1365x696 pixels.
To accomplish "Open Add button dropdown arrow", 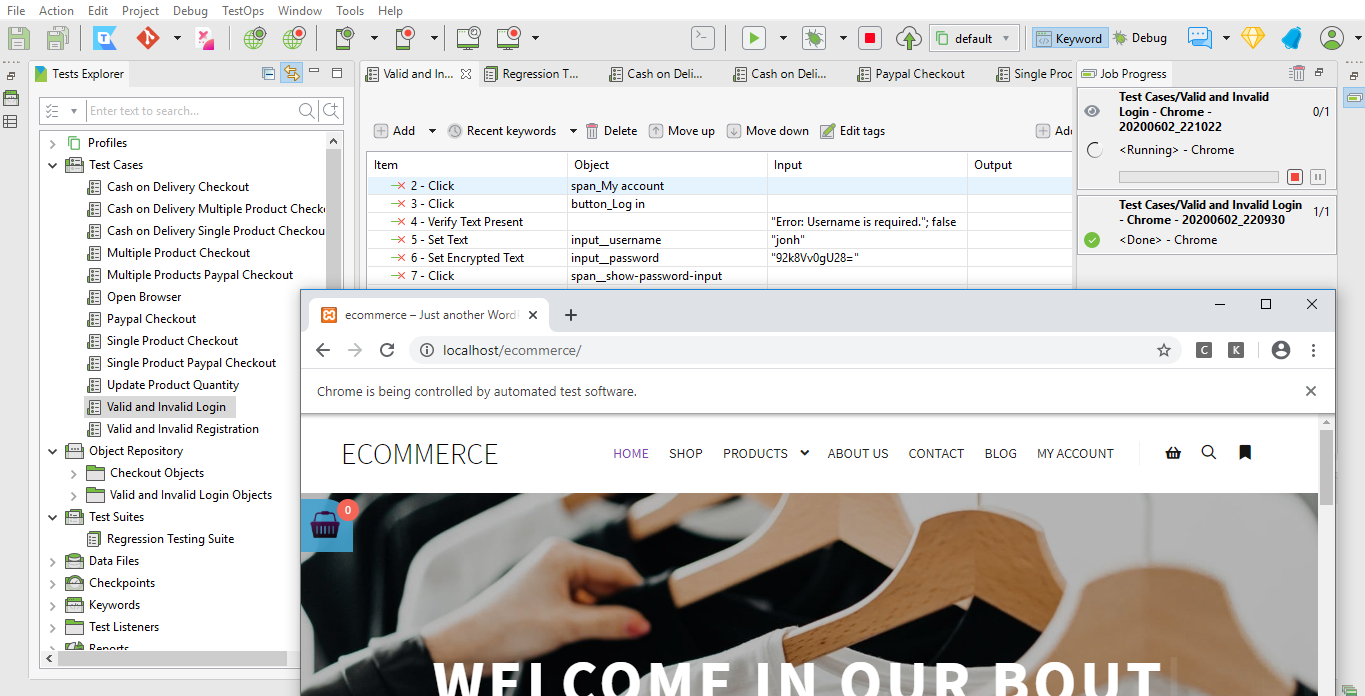I will tap(432, 131).
